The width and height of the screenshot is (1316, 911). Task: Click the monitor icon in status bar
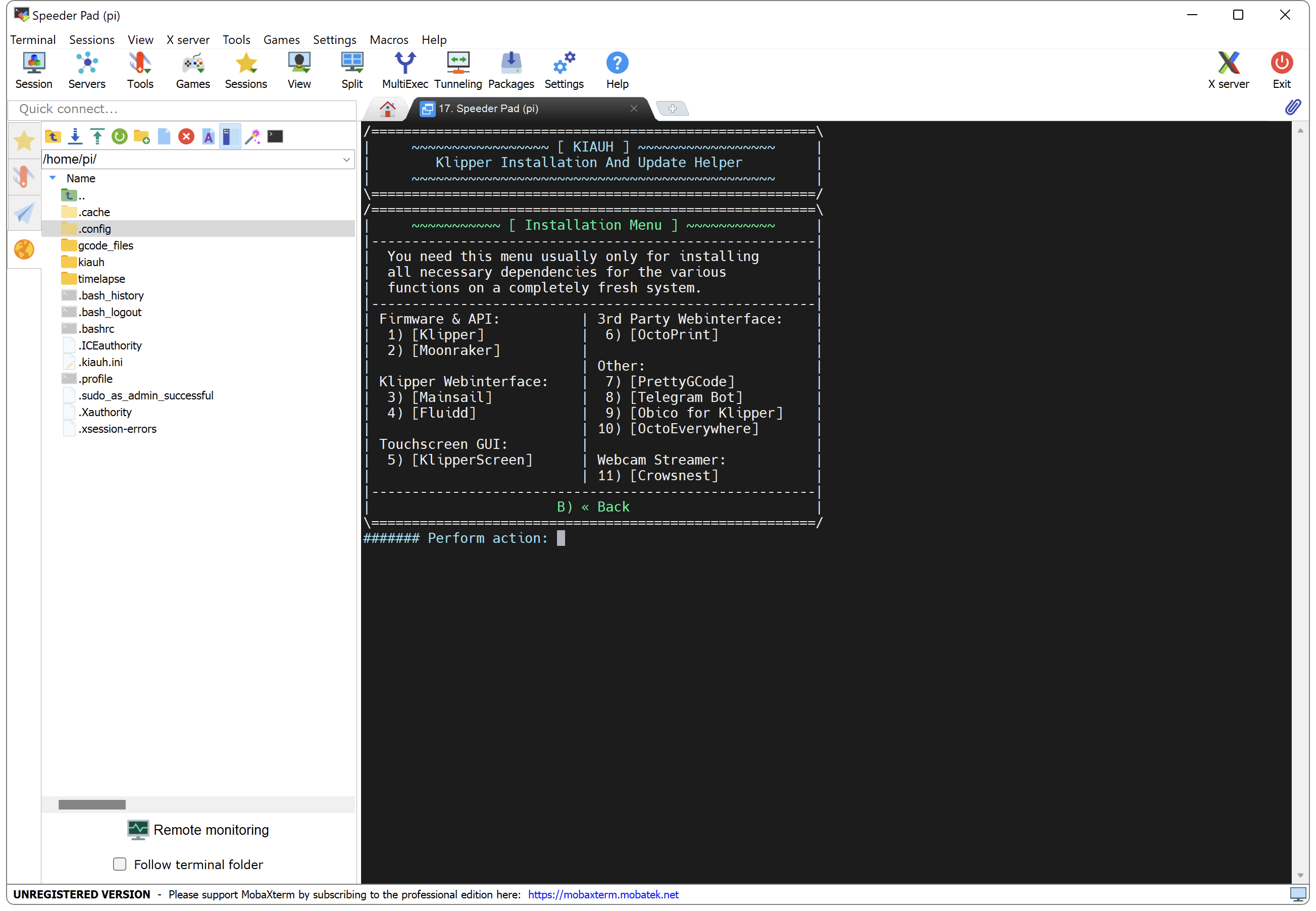point(1298,894)
